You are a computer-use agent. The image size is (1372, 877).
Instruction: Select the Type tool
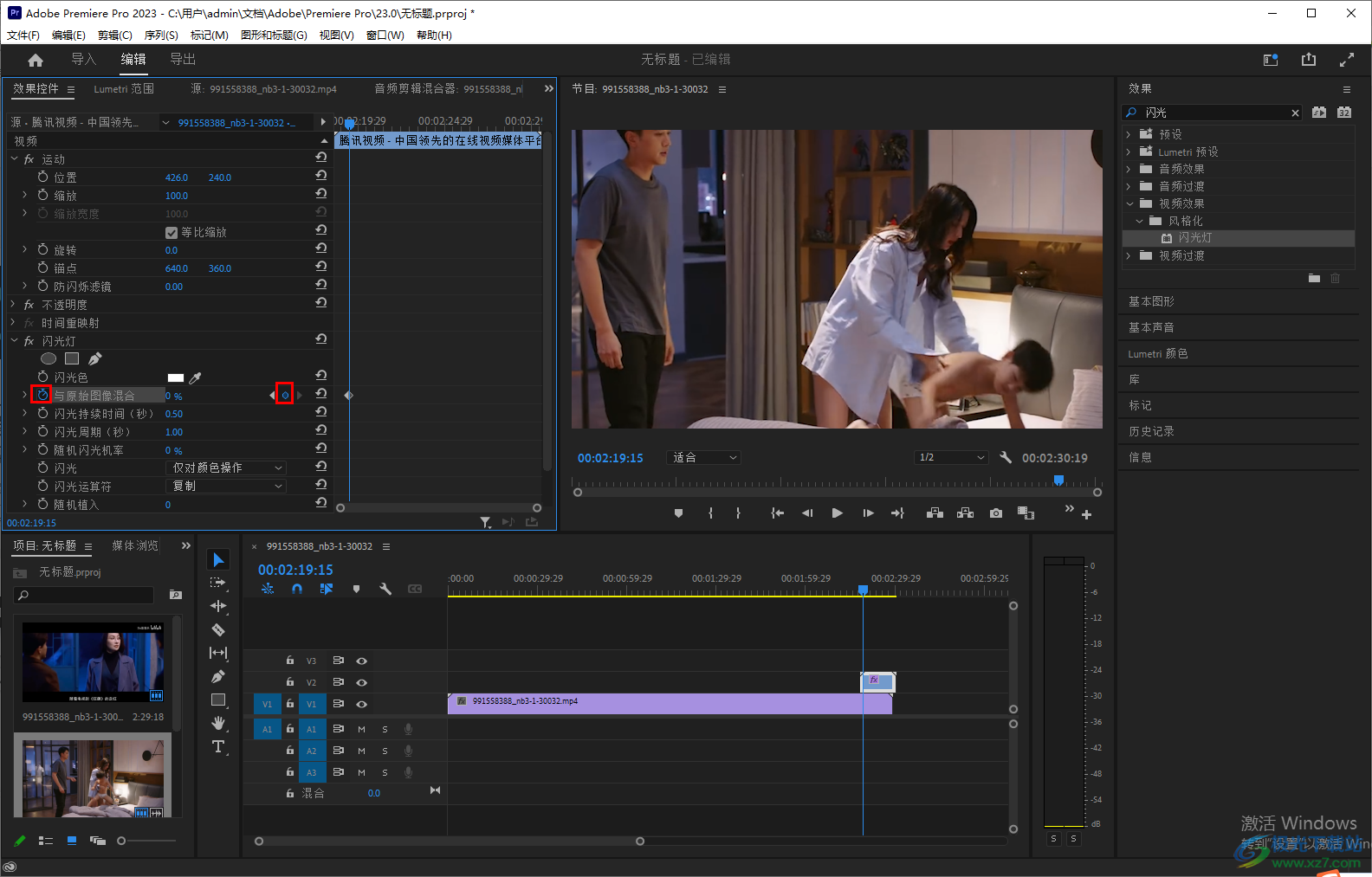pos(218,746)
